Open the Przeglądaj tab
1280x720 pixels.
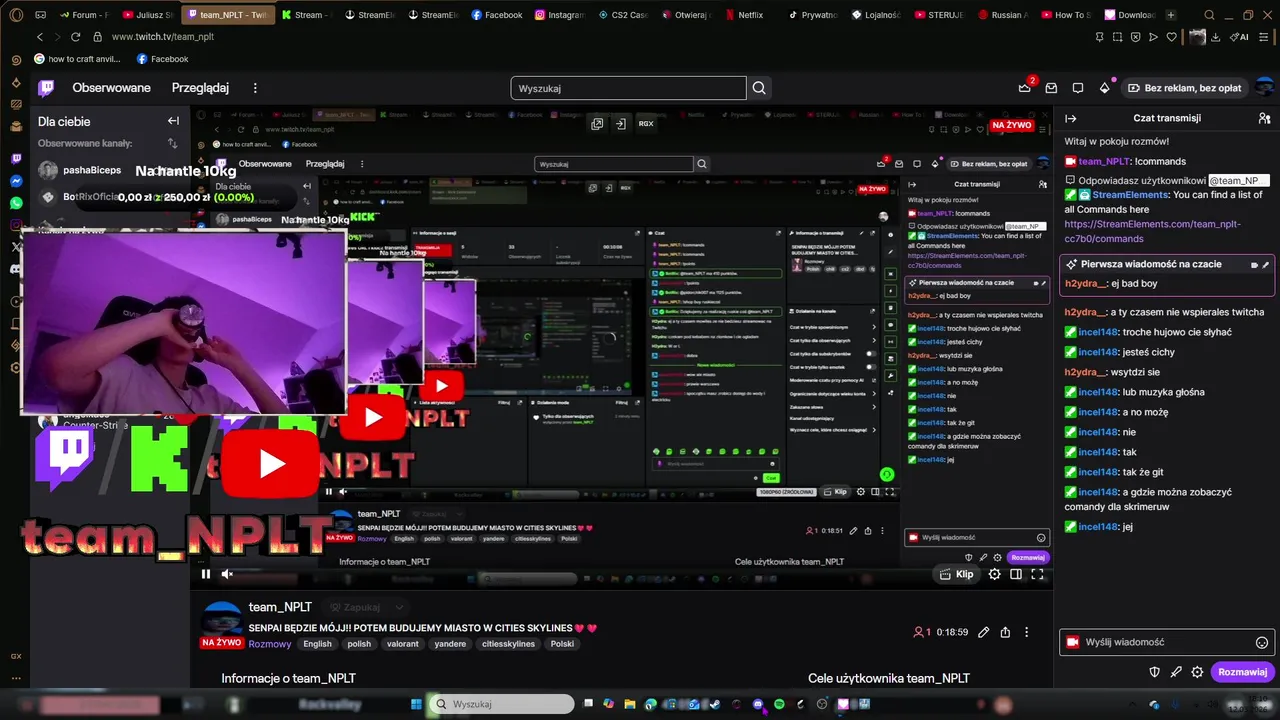click(x=200, y=88)
